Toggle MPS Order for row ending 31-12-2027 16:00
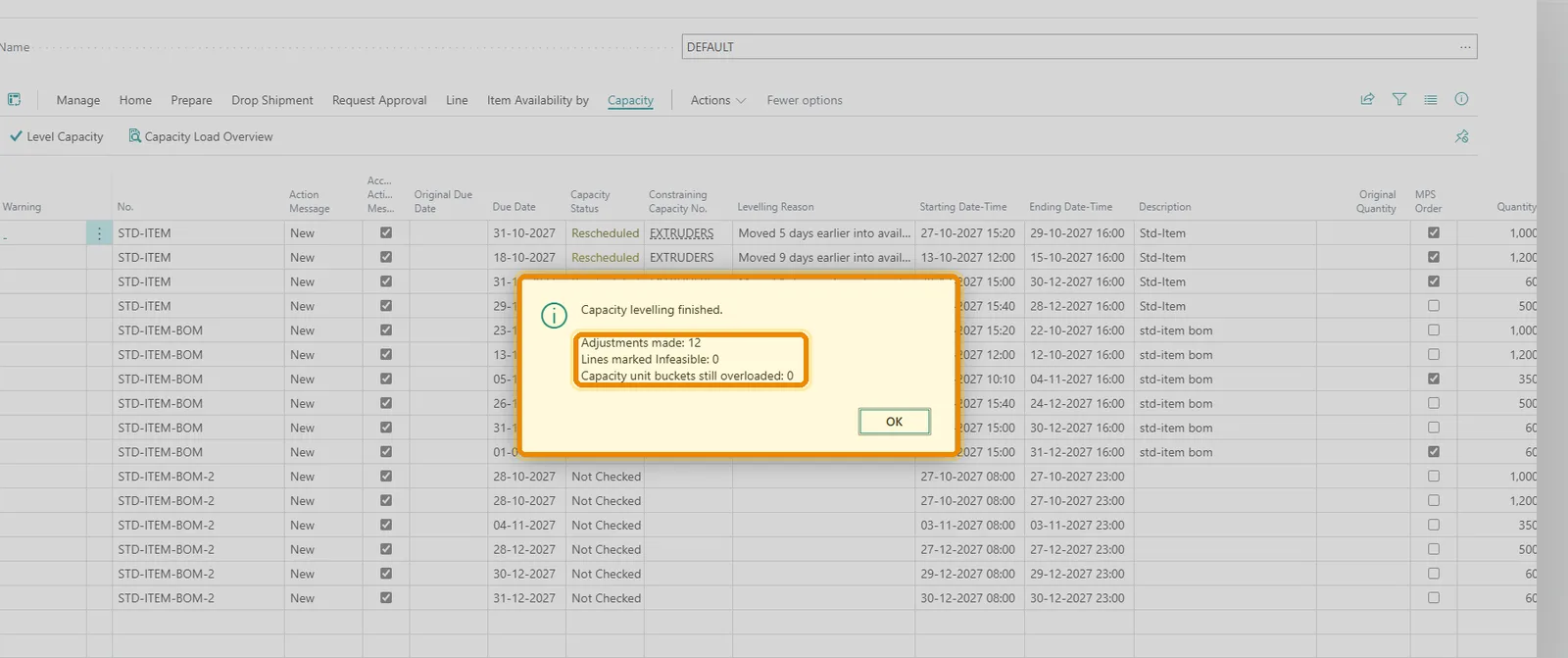 1434,452
